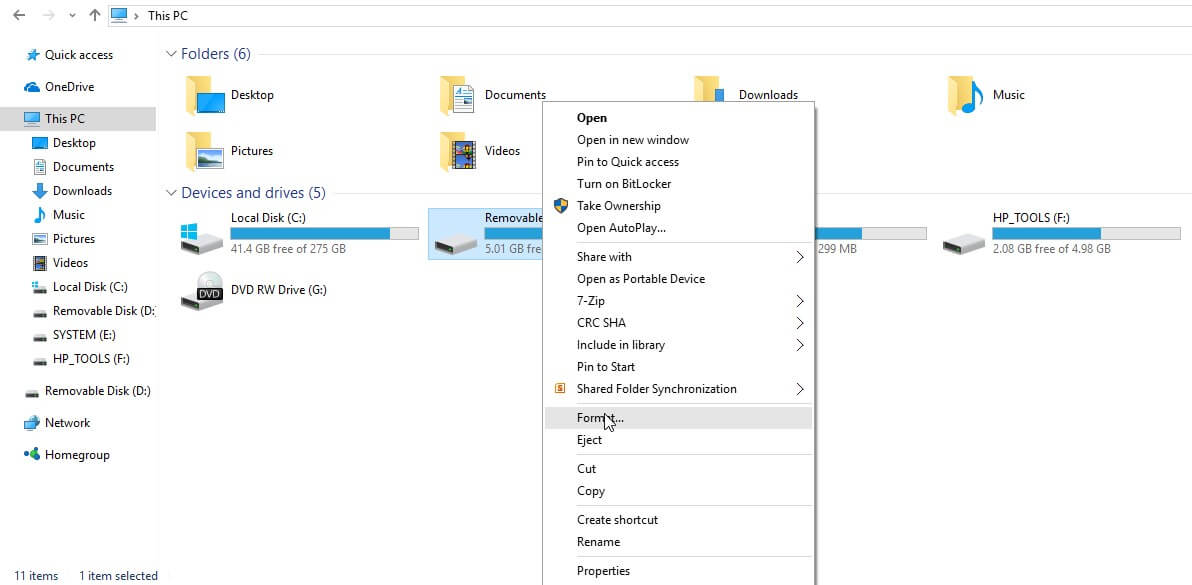Open the Pictures folder
Viewport: 1192px width, 585px height.
250,151
